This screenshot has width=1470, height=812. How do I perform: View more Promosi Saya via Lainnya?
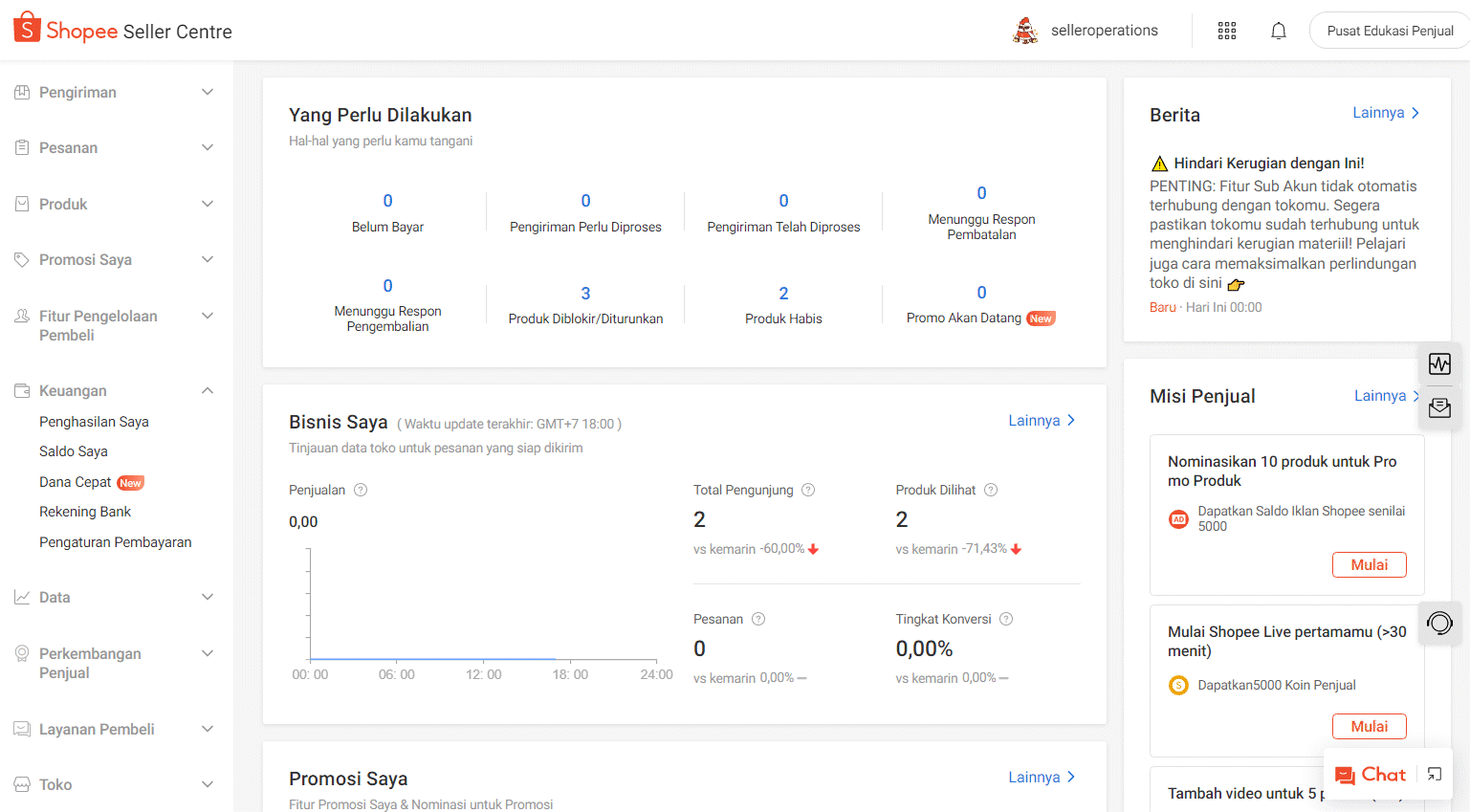(1042, 778)
